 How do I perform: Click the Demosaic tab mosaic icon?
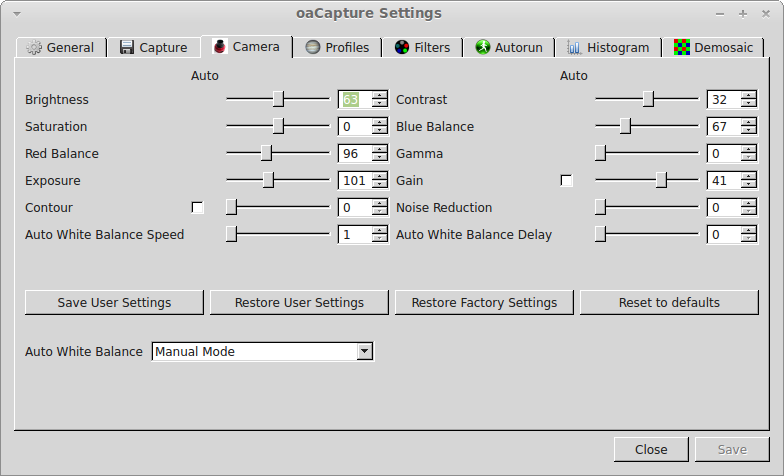[682, 47]
